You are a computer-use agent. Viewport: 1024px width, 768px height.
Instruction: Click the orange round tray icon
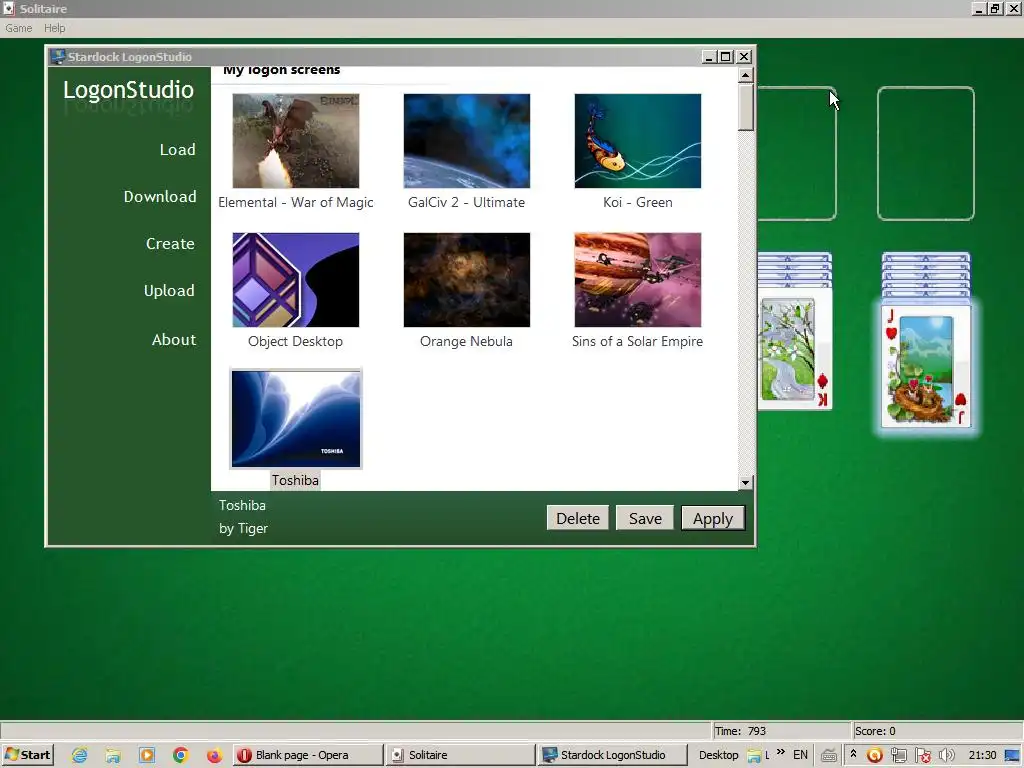pyautogui.click(x=874, y=756)
